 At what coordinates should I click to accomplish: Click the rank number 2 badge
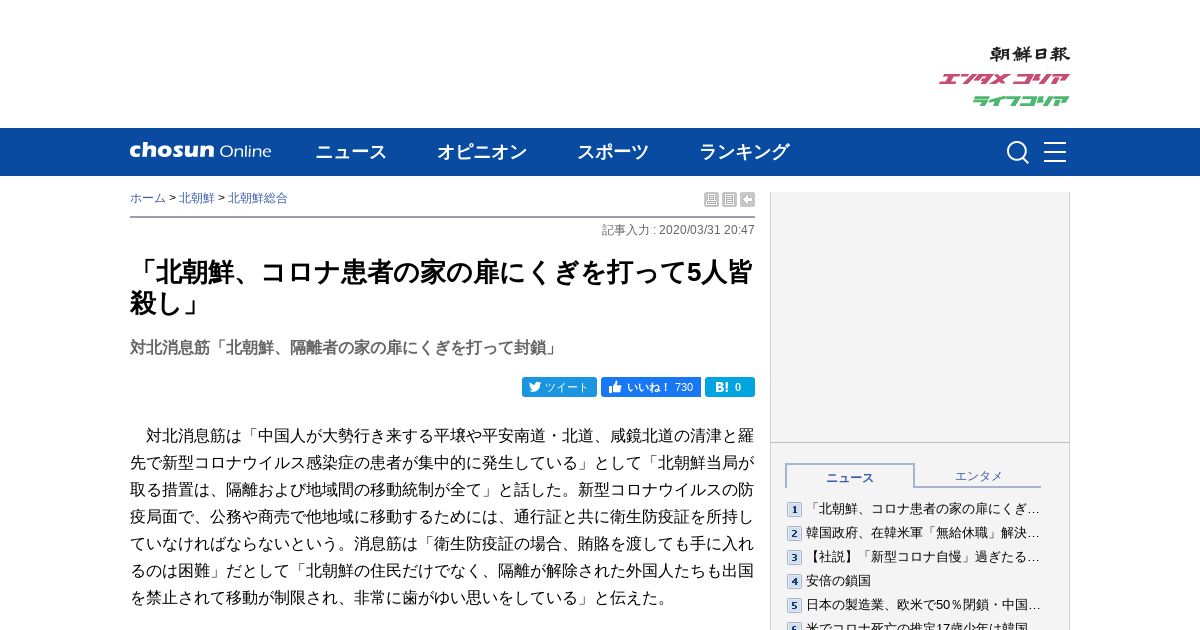click(x=794, y=534)
